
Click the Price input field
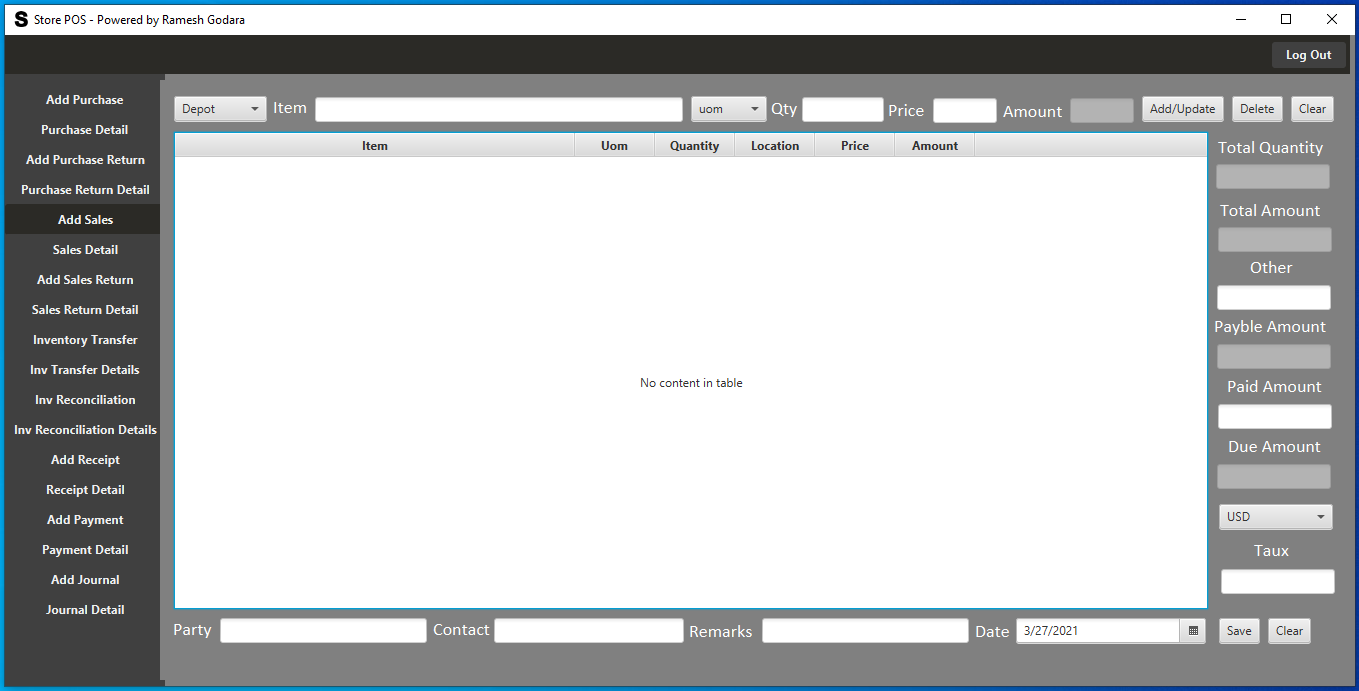[965, 110]
